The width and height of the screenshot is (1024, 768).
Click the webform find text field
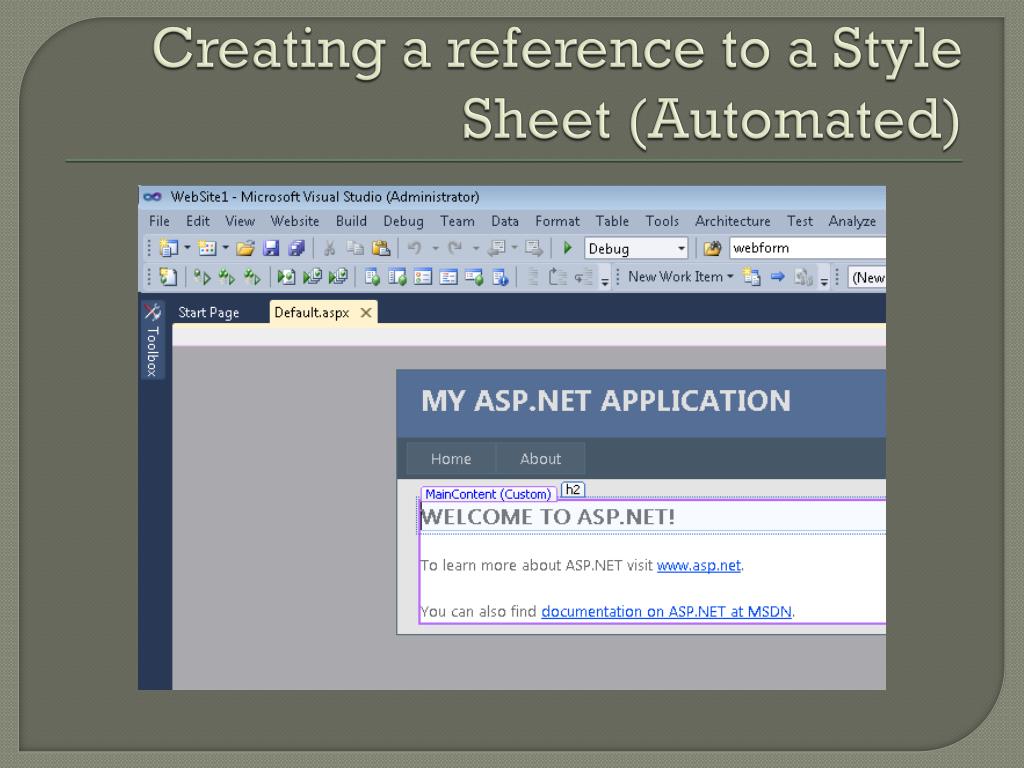pos(808,248)
